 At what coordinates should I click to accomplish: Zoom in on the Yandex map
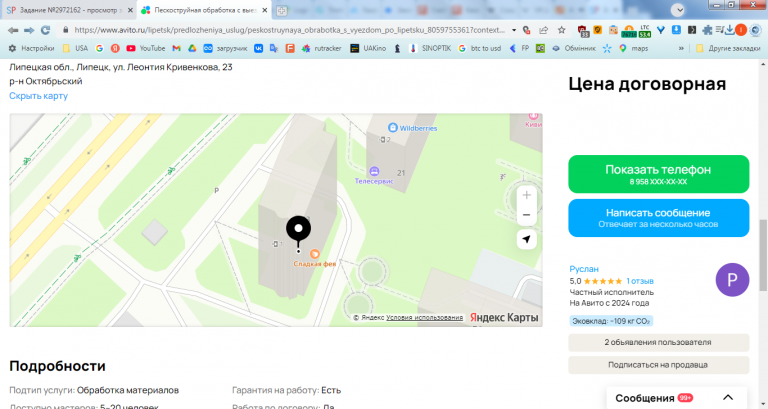527,195
